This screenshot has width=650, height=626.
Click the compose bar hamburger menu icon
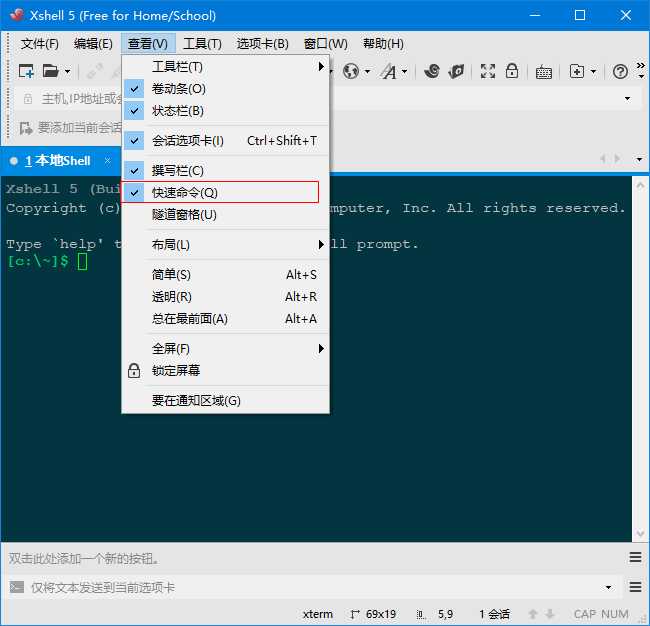[x=635, y=587]
